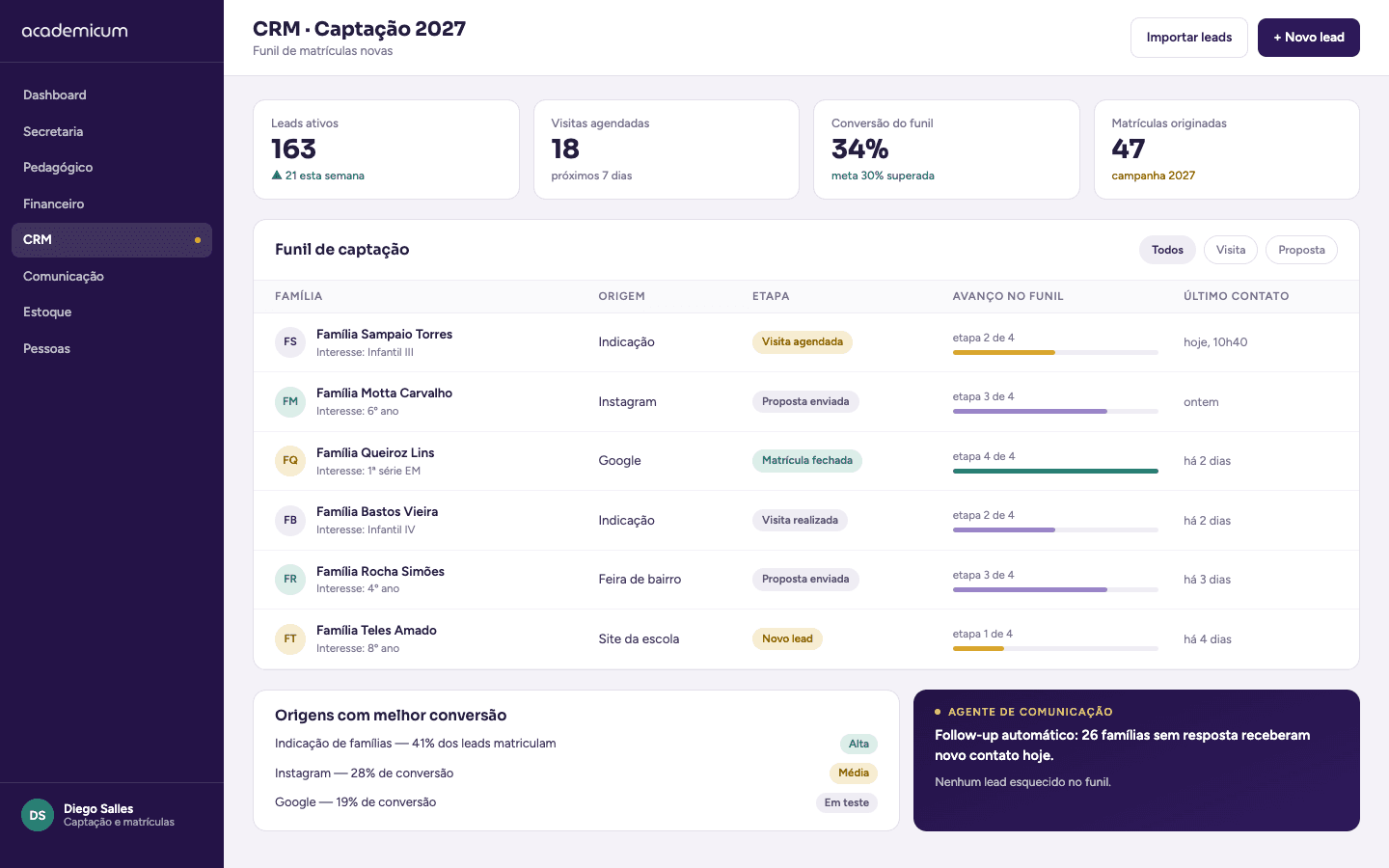Click the Importar leads button

coord(1189,38)
